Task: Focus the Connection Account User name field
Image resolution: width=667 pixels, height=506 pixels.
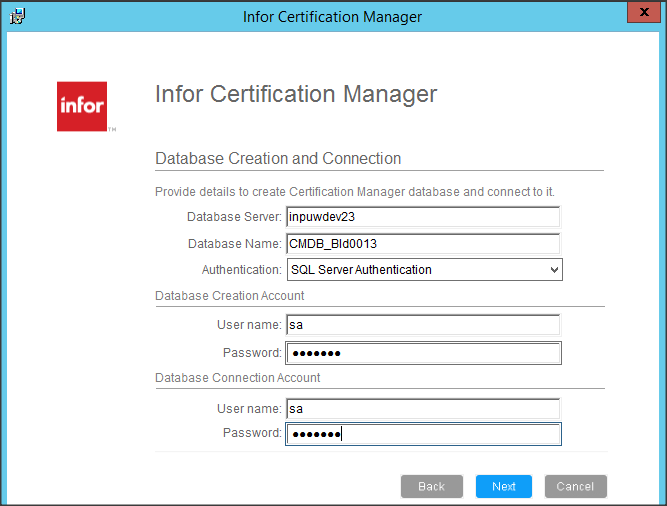Action: click(423, 409)
